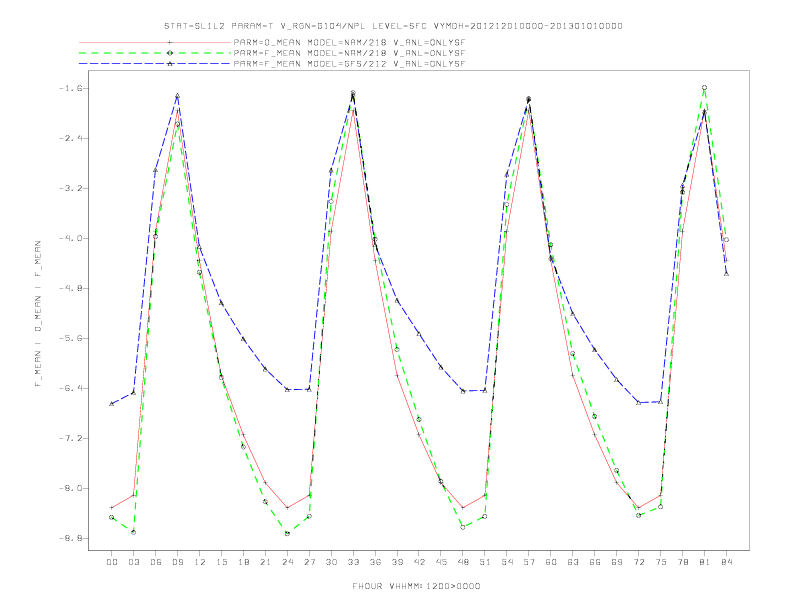Click the blue dashed legend line sample
The image size is (792, 612).
tap(155, 64)
